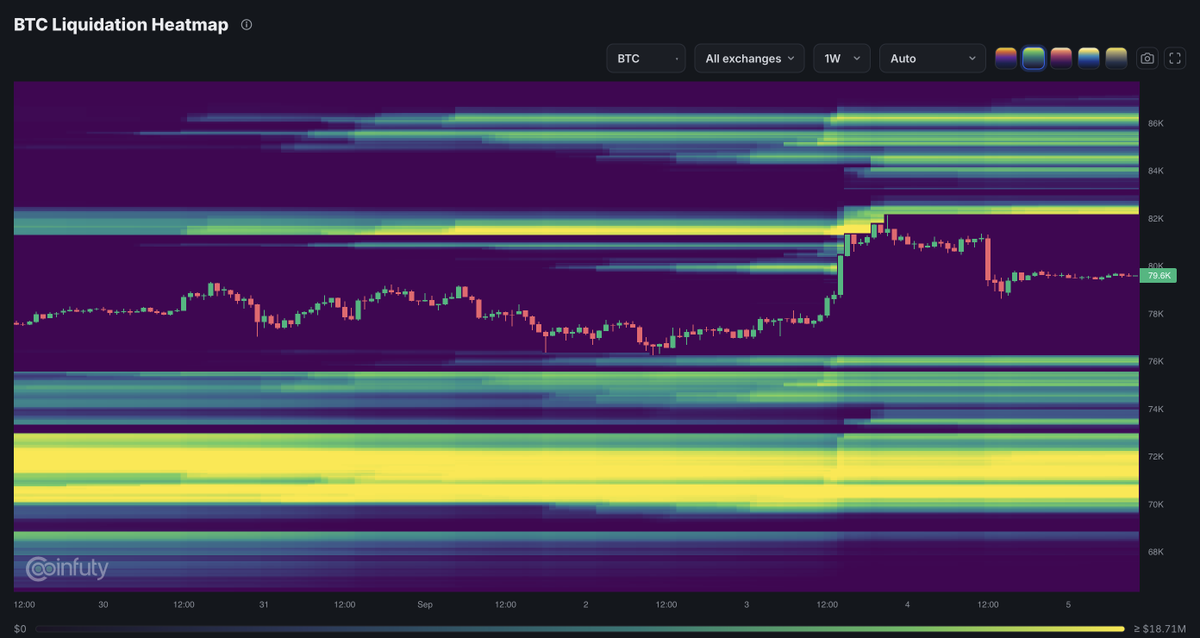Viewport: 1200px width, 638px height.
Task: Click the BTC Liquidation Heatmap title
Action: tap(121, 24)
